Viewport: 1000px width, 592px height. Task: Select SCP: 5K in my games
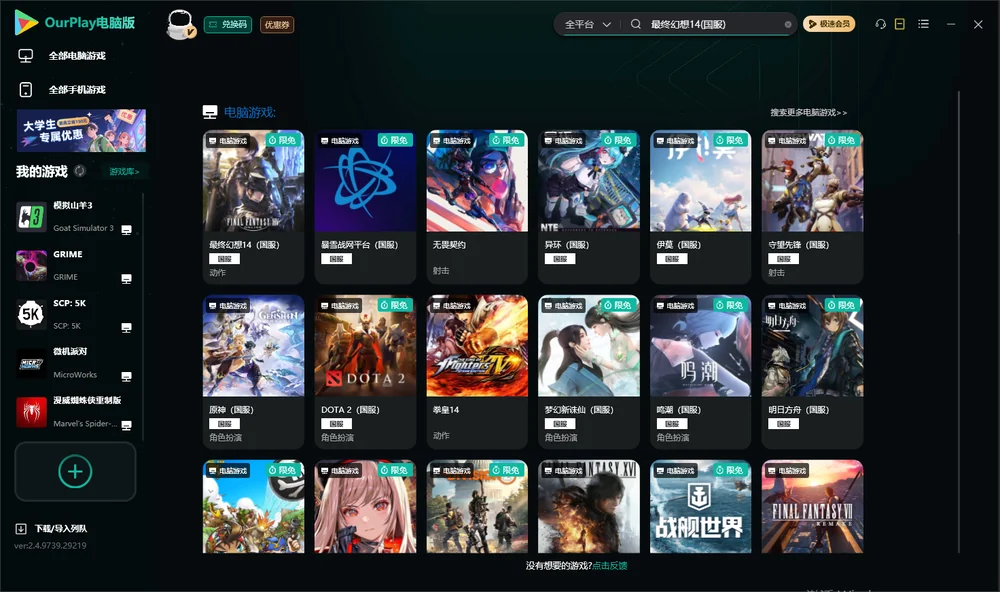[x=74, y=314]
